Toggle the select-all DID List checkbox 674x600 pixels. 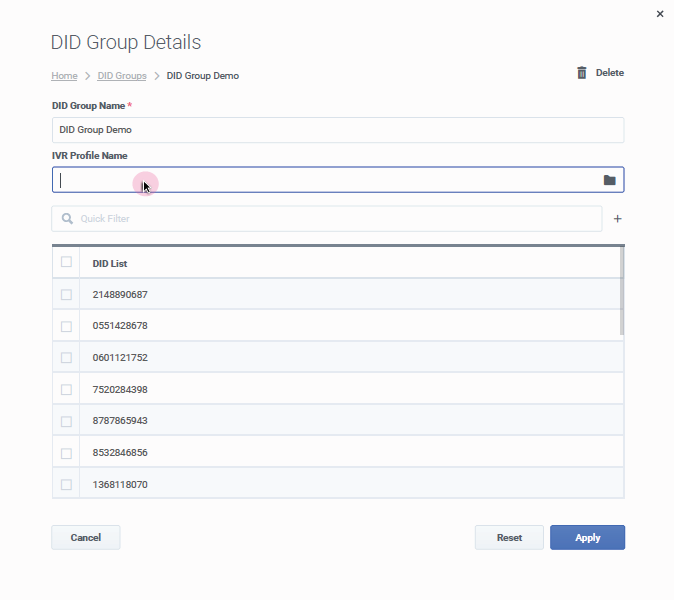click(x=66, y=262)
